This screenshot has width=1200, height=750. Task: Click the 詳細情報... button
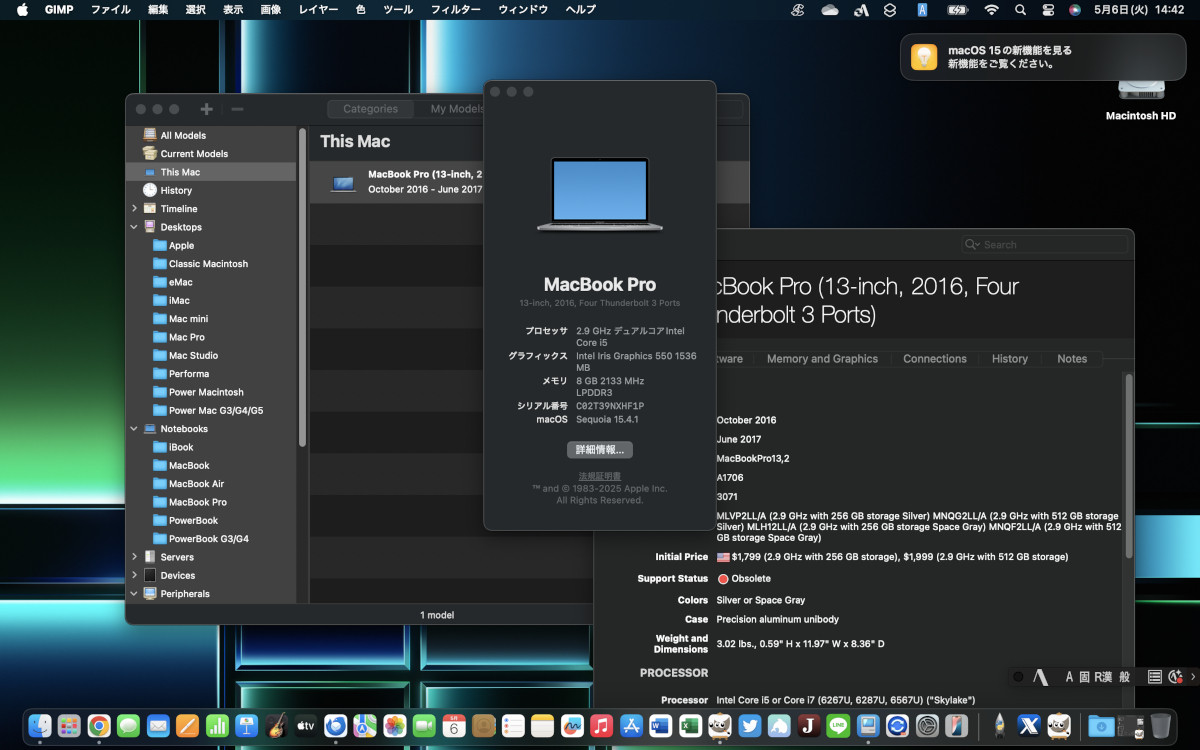click(x=600, y=450)
